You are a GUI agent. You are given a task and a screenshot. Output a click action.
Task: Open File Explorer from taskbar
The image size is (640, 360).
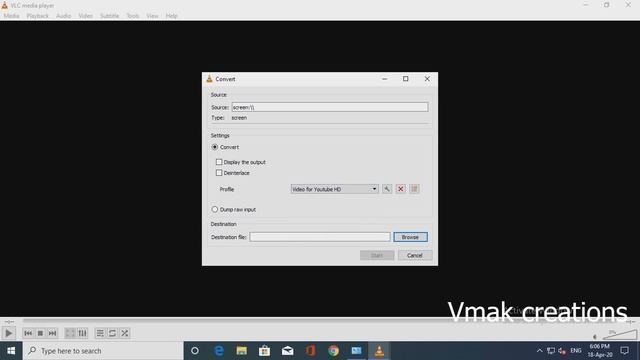(x=242, y=351)
